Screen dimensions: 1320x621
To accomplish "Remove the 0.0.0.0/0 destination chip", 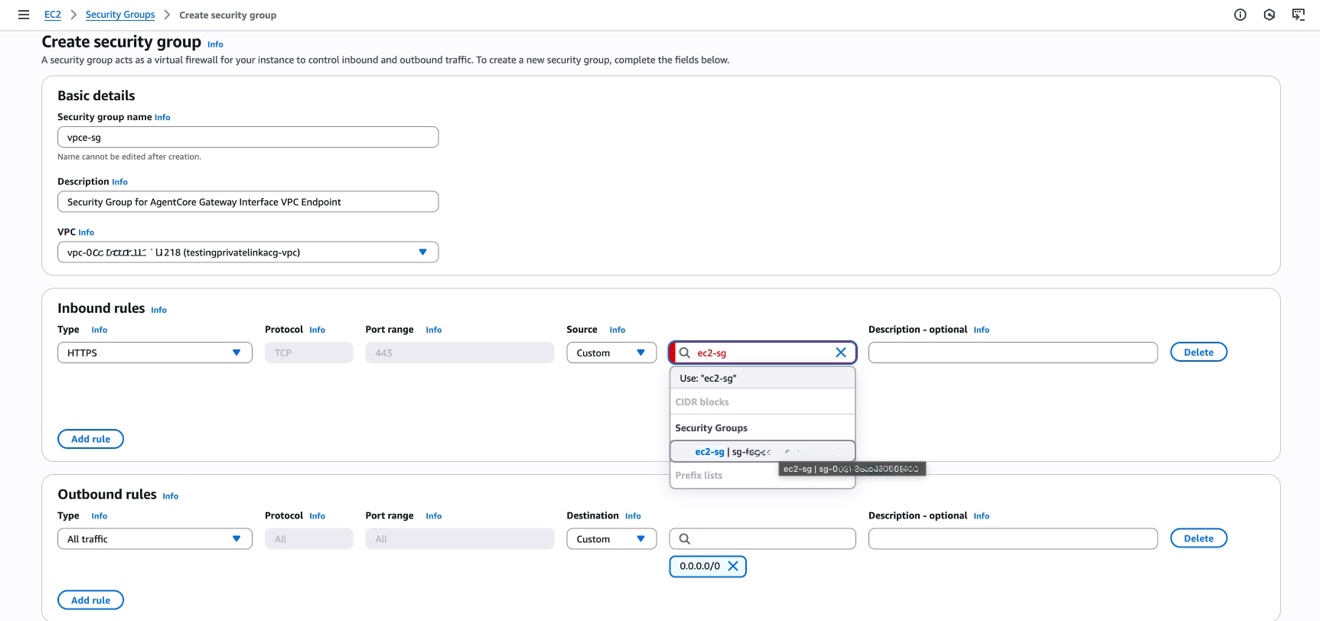I will coord(733,566).
